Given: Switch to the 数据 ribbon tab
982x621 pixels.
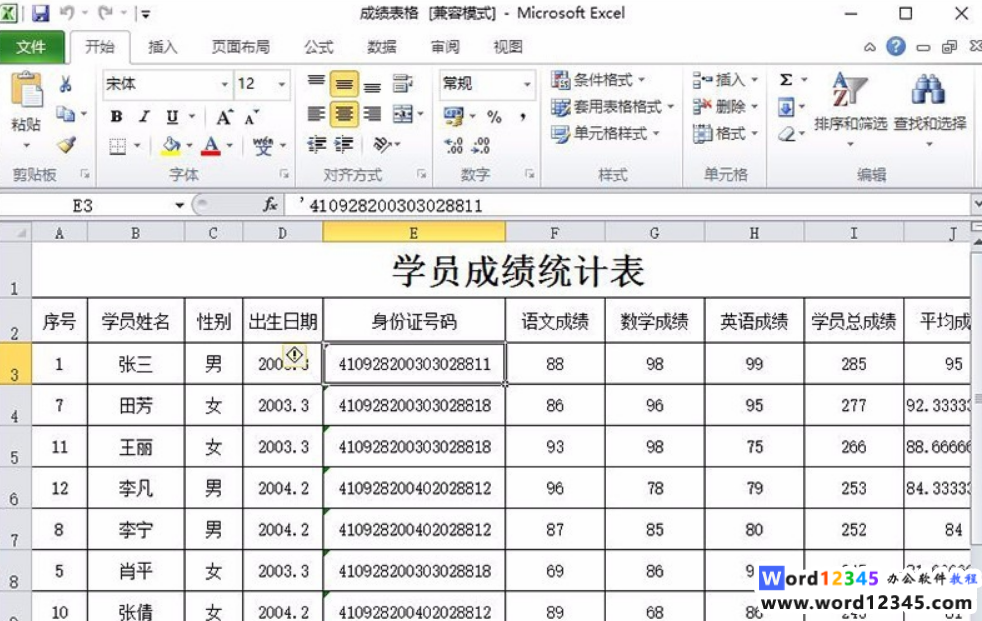Looking at the screenshot, I should pos(381,47).
